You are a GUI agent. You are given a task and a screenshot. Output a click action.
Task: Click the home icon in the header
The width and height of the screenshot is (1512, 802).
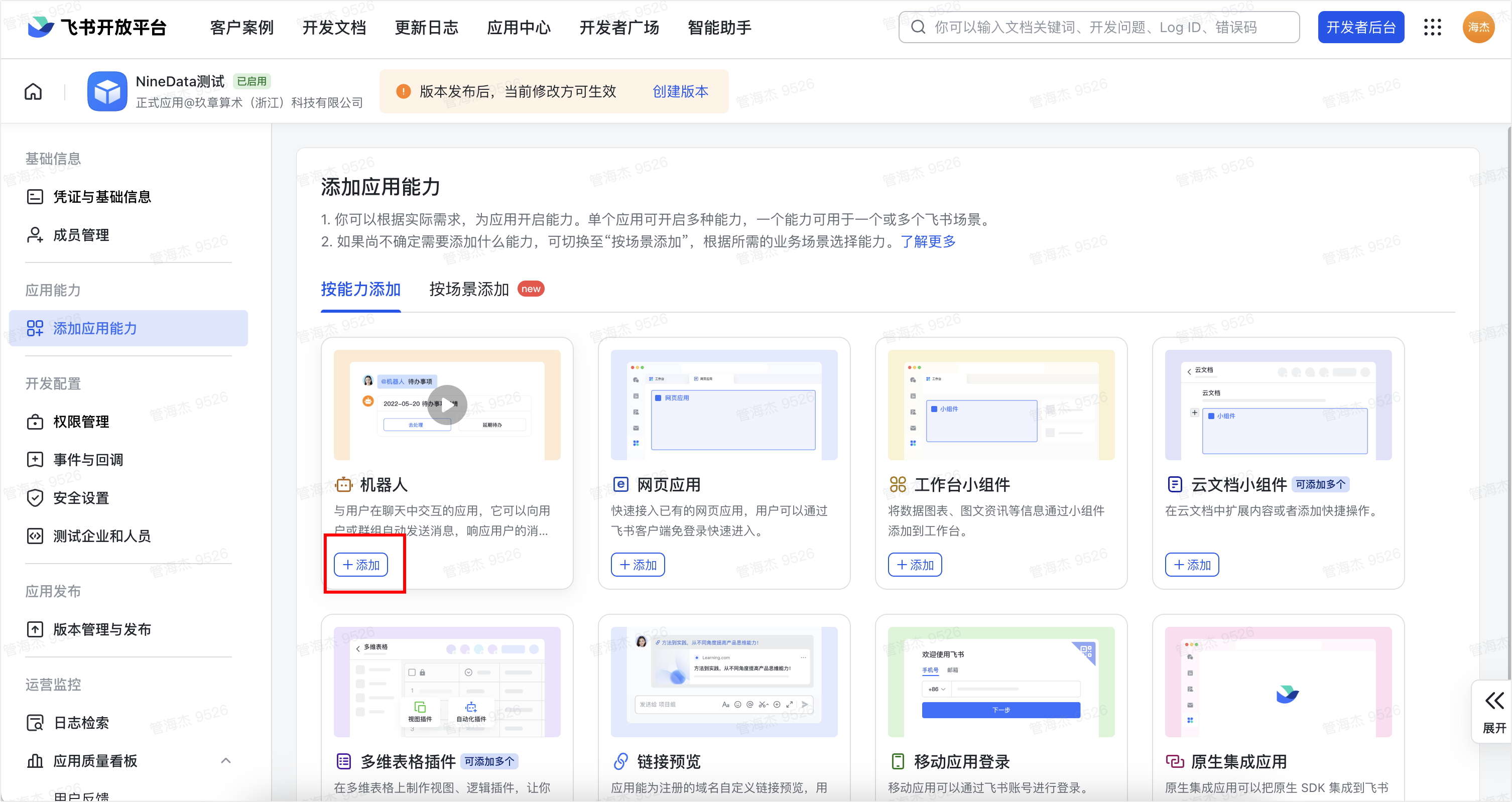click(x=34, y=91)
